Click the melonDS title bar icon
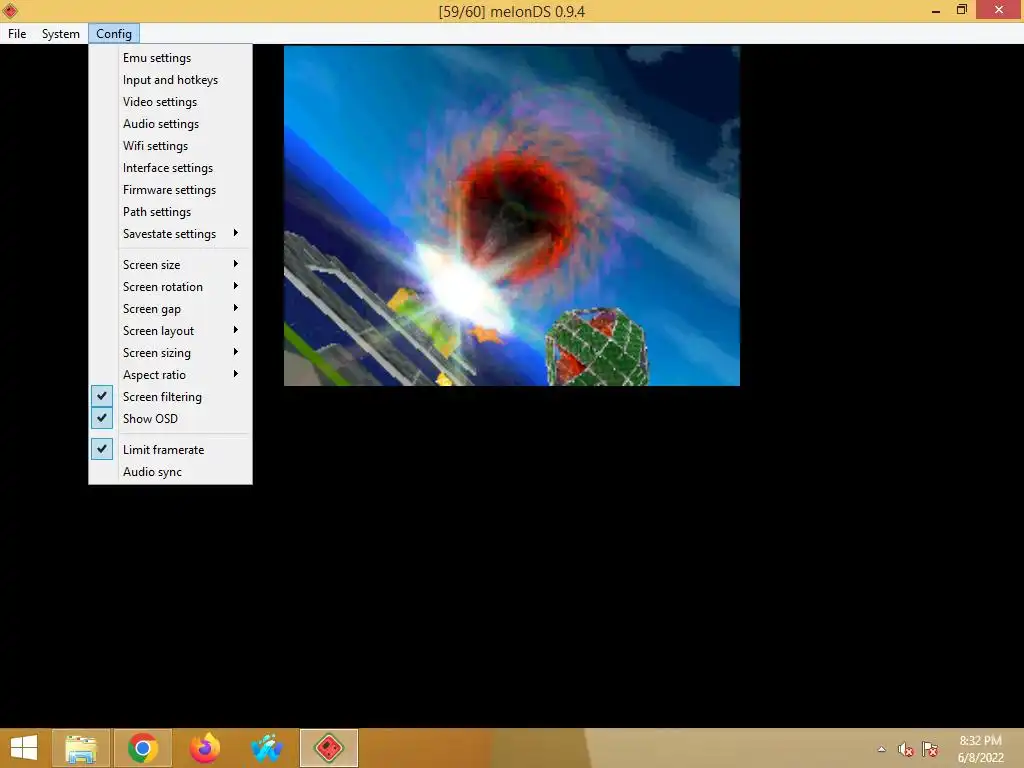1024x768 pixels. (10, 10)
